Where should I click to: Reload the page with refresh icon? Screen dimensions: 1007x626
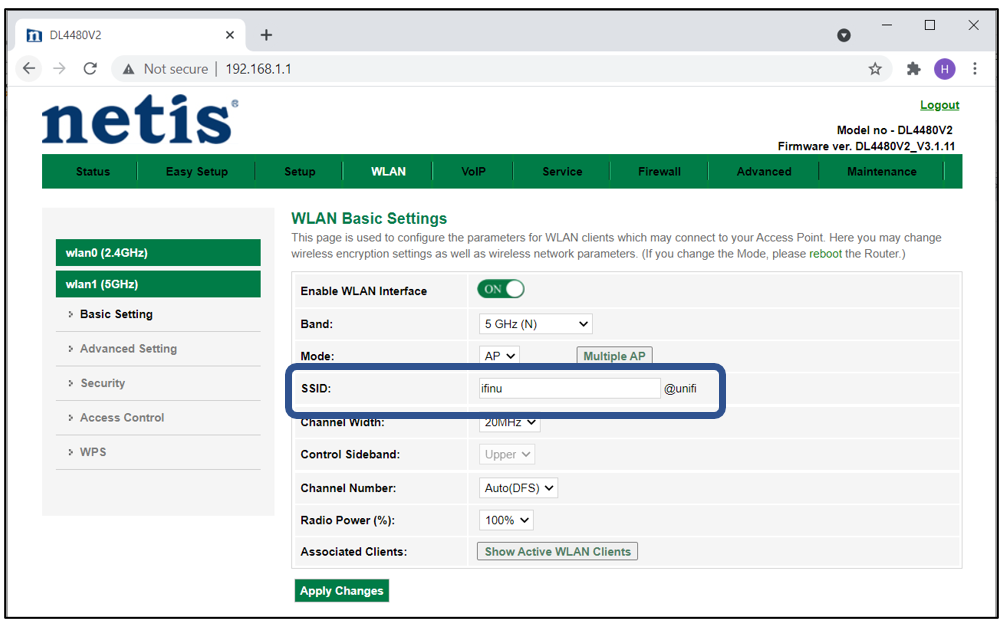pos(90,68)
